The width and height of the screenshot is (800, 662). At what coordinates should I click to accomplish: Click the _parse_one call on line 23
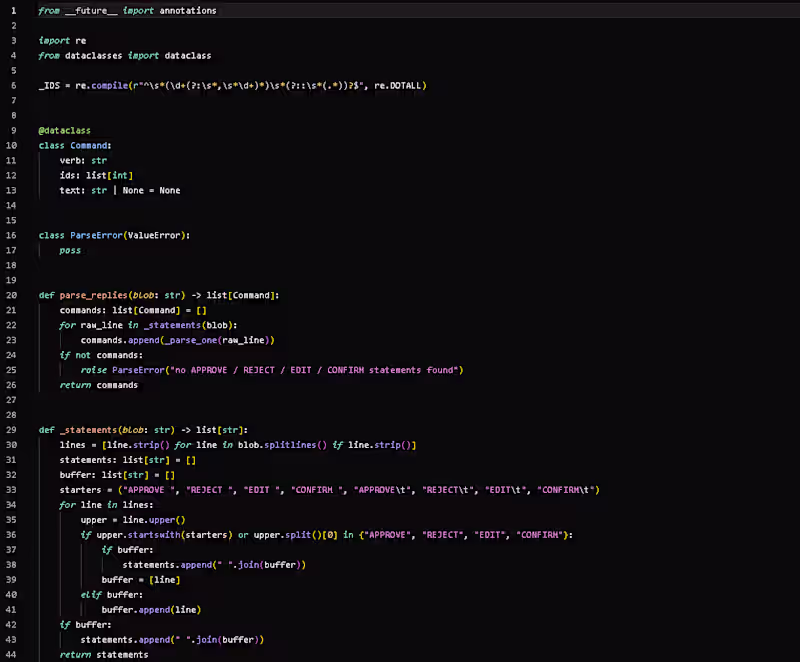click(189, 340)
